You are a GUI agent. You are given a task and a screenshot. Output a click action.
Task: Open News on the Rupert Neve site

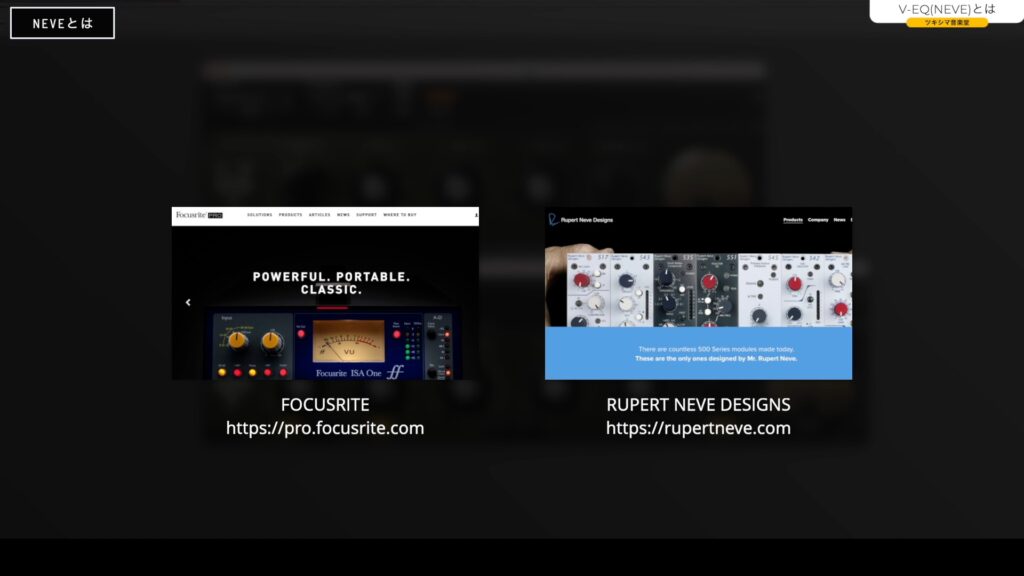839,220
